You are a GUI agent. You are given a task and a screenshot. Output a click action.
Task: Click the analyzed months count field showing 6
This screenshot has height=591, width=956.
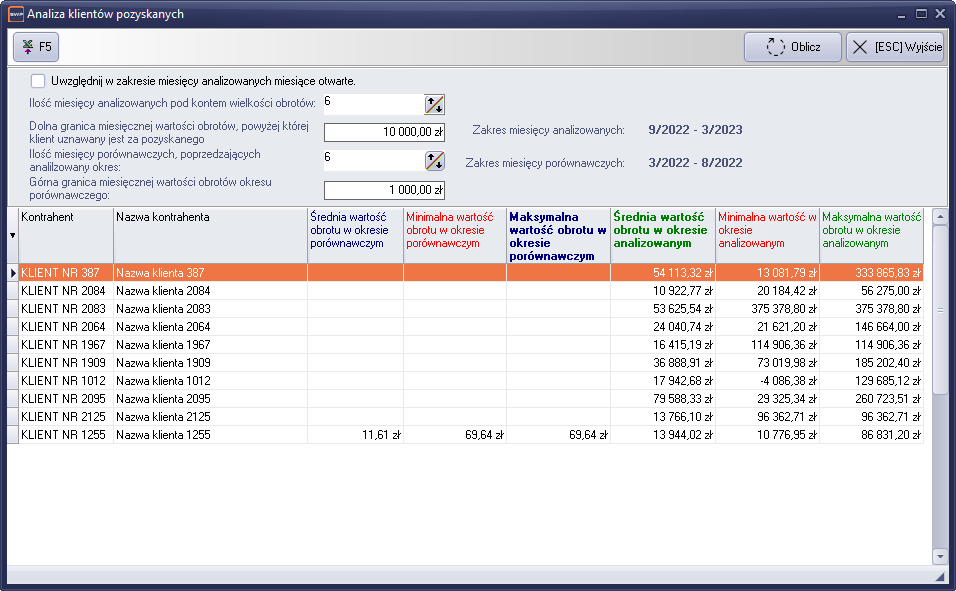(x=372, y=104)
